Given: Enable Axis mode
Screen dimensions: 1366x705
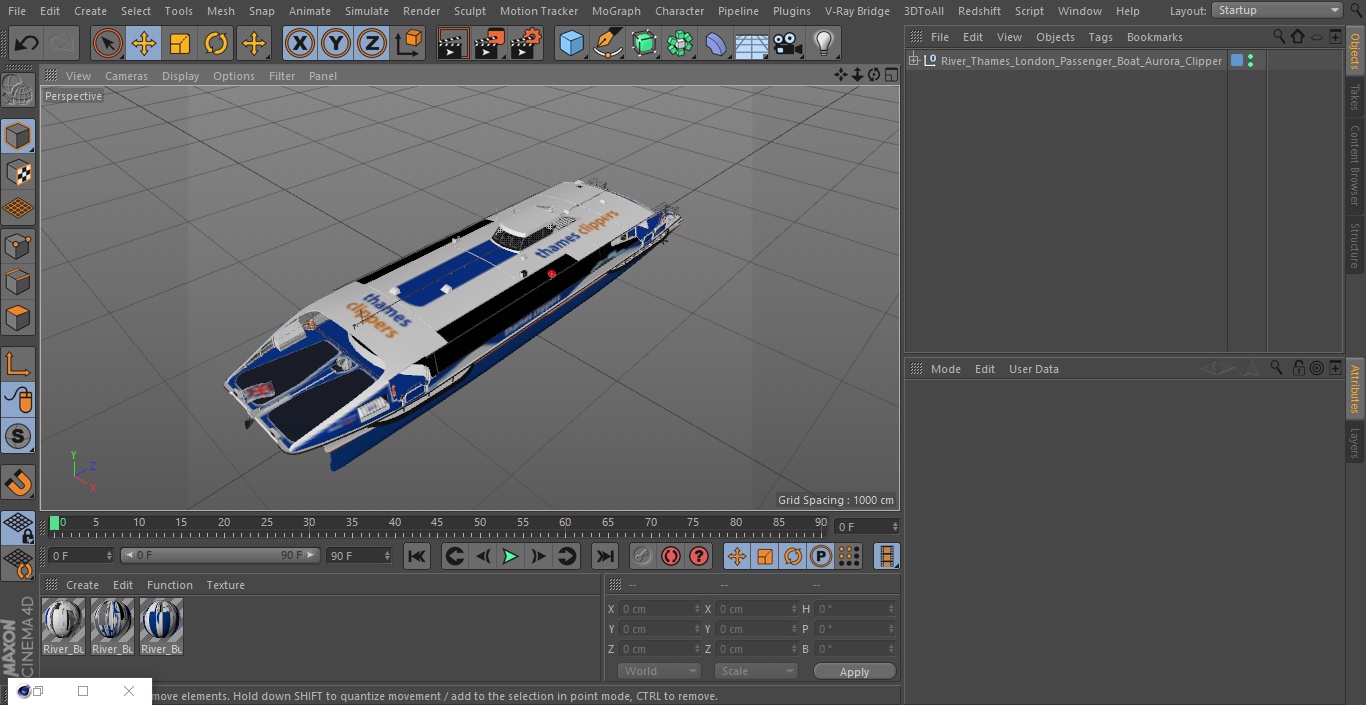Looking at the screenshot, I should (18, 363).
